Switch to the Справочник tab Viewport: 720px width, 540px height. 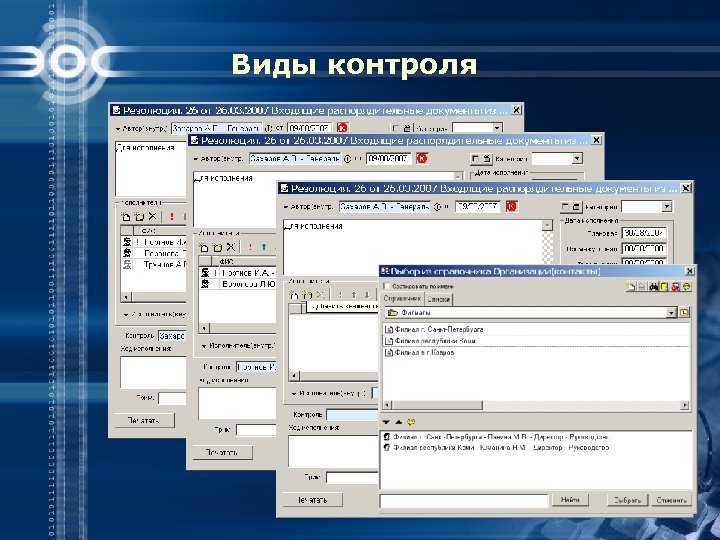coord(402,299)
